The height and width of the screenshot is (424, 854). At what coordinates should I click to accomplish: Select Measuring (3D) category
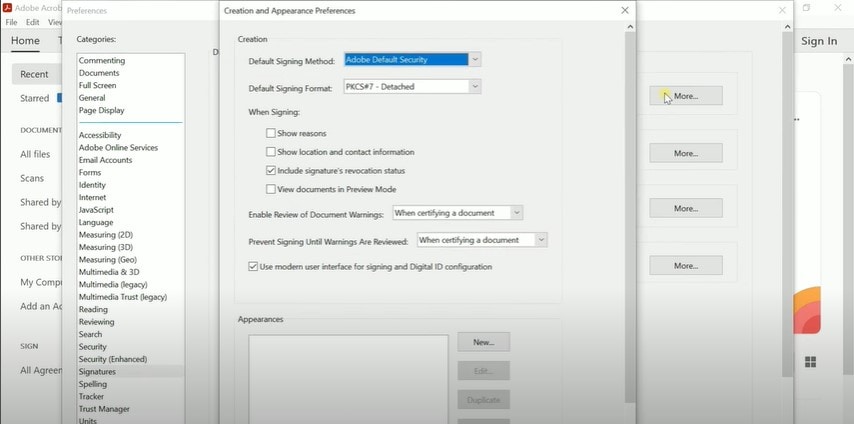click(x=106, y=247)
